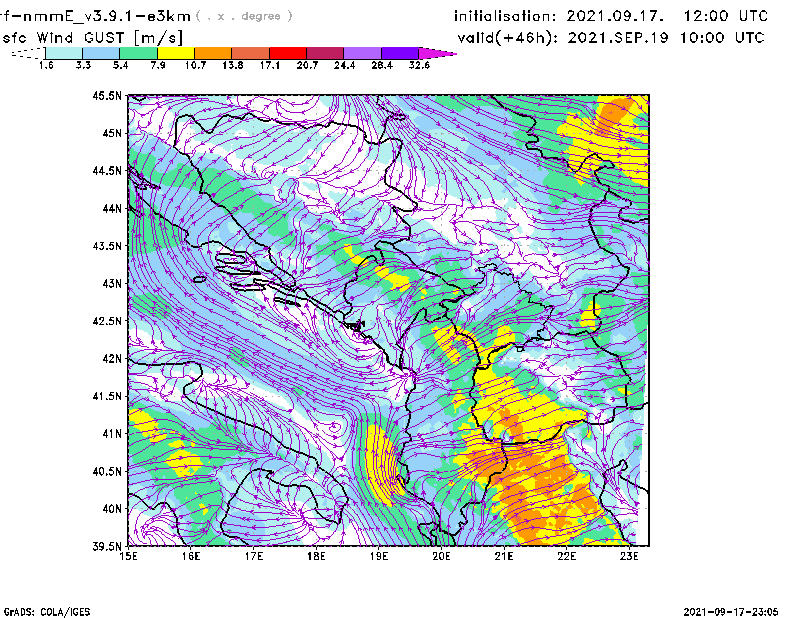Click the light cyan 1.6–3.3 legend swatch

(x=64, y=53)
